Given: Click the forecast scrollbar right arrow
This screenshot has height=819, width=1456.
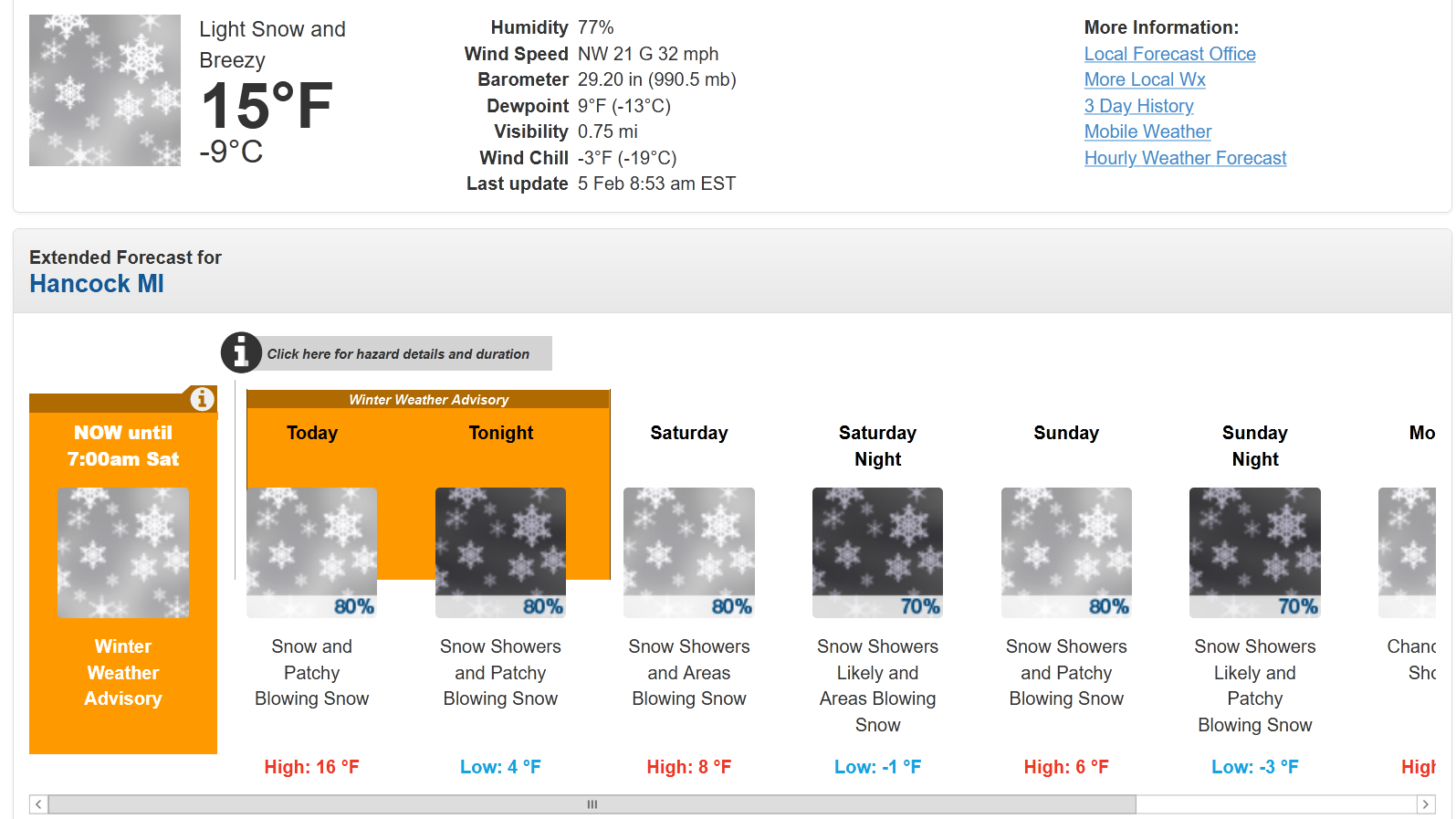Looking at the screenshot, I should [x=1425, y=804].
